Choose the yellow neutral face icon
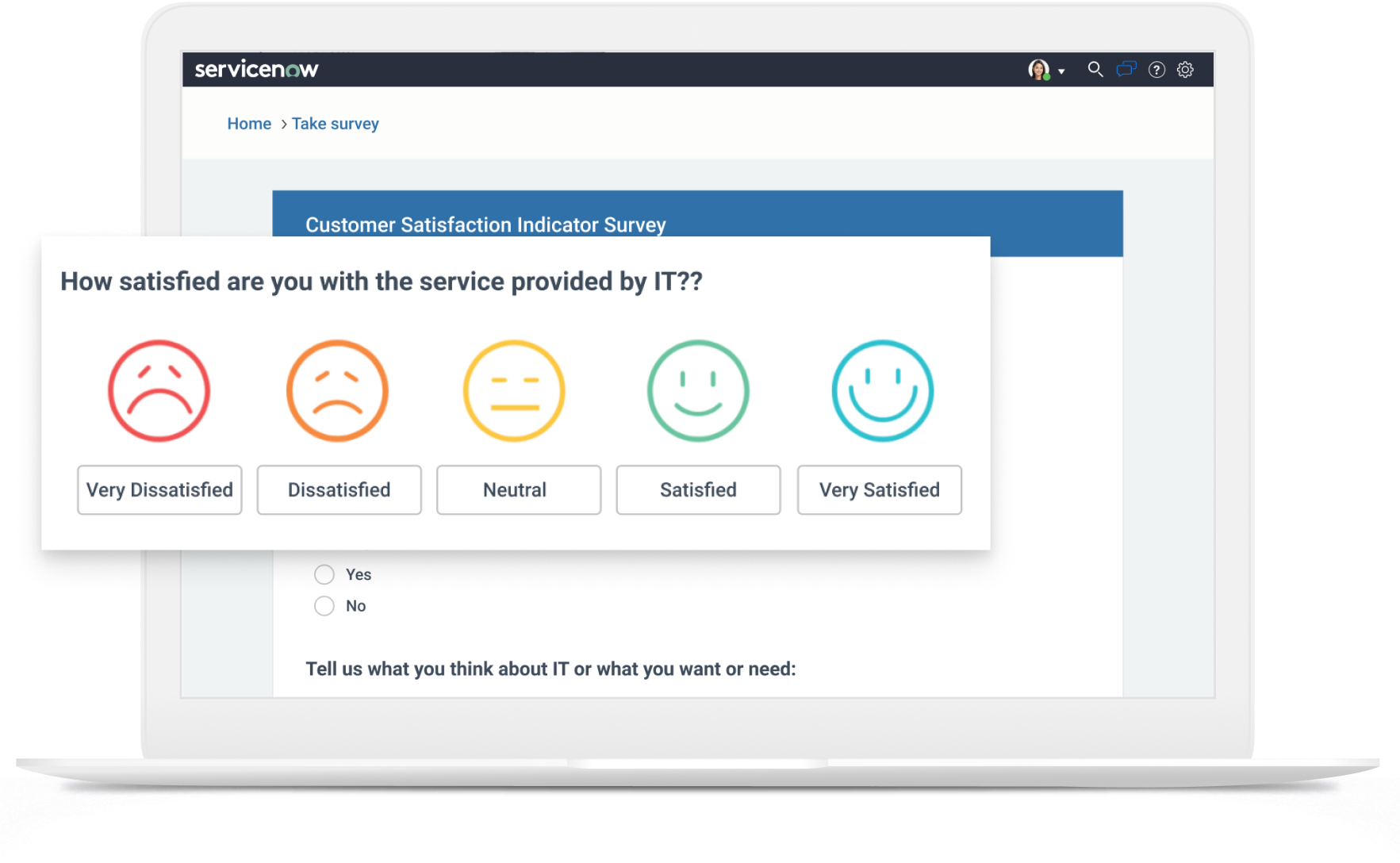 (x=514, y=390)
